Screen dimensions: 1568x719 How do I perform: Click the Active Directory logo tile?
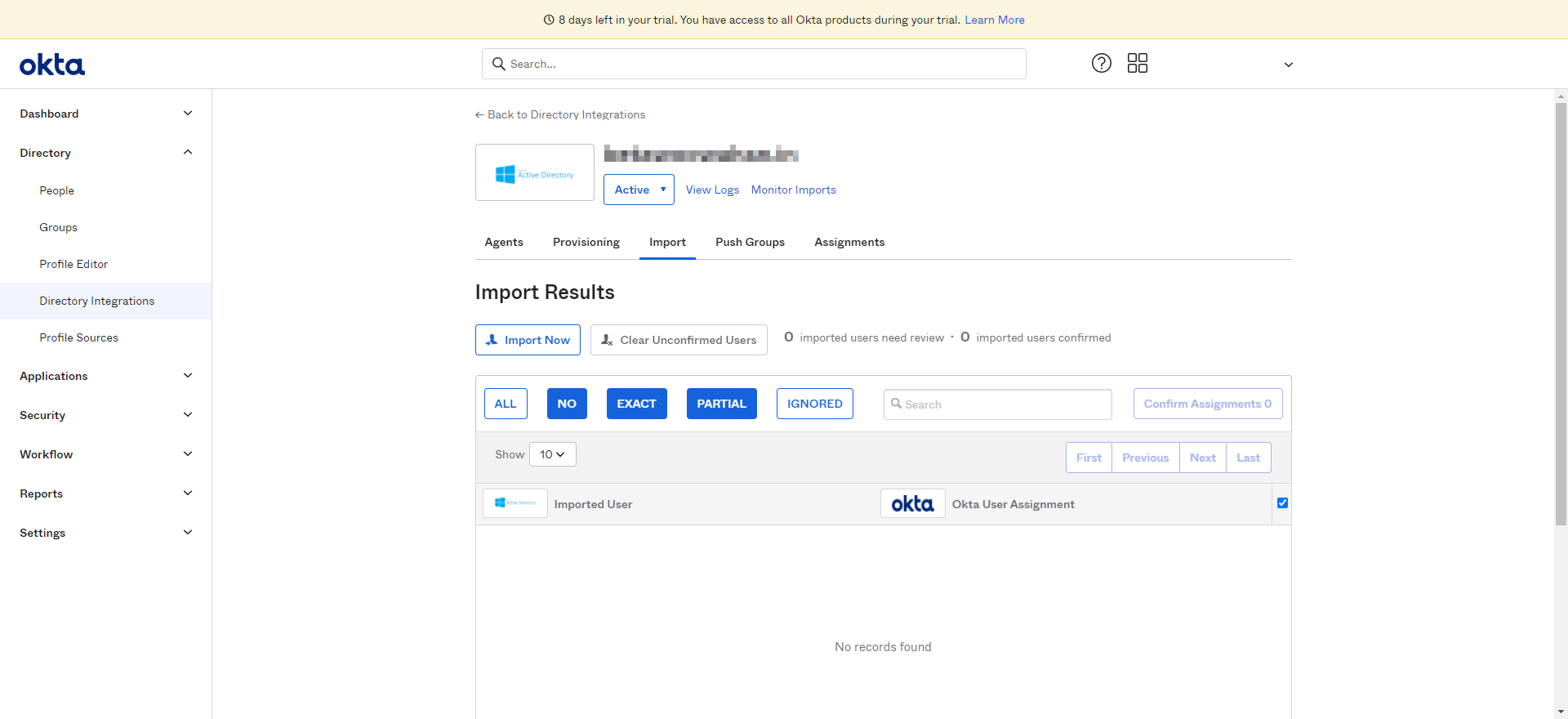(x=535, y=172)
